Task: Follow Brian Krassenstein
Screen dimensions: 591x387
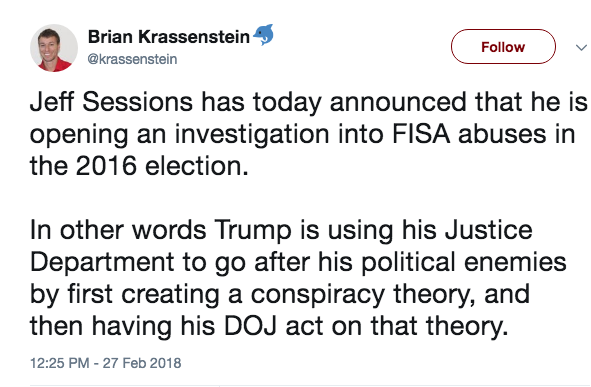Action: [x=503, y=47]
